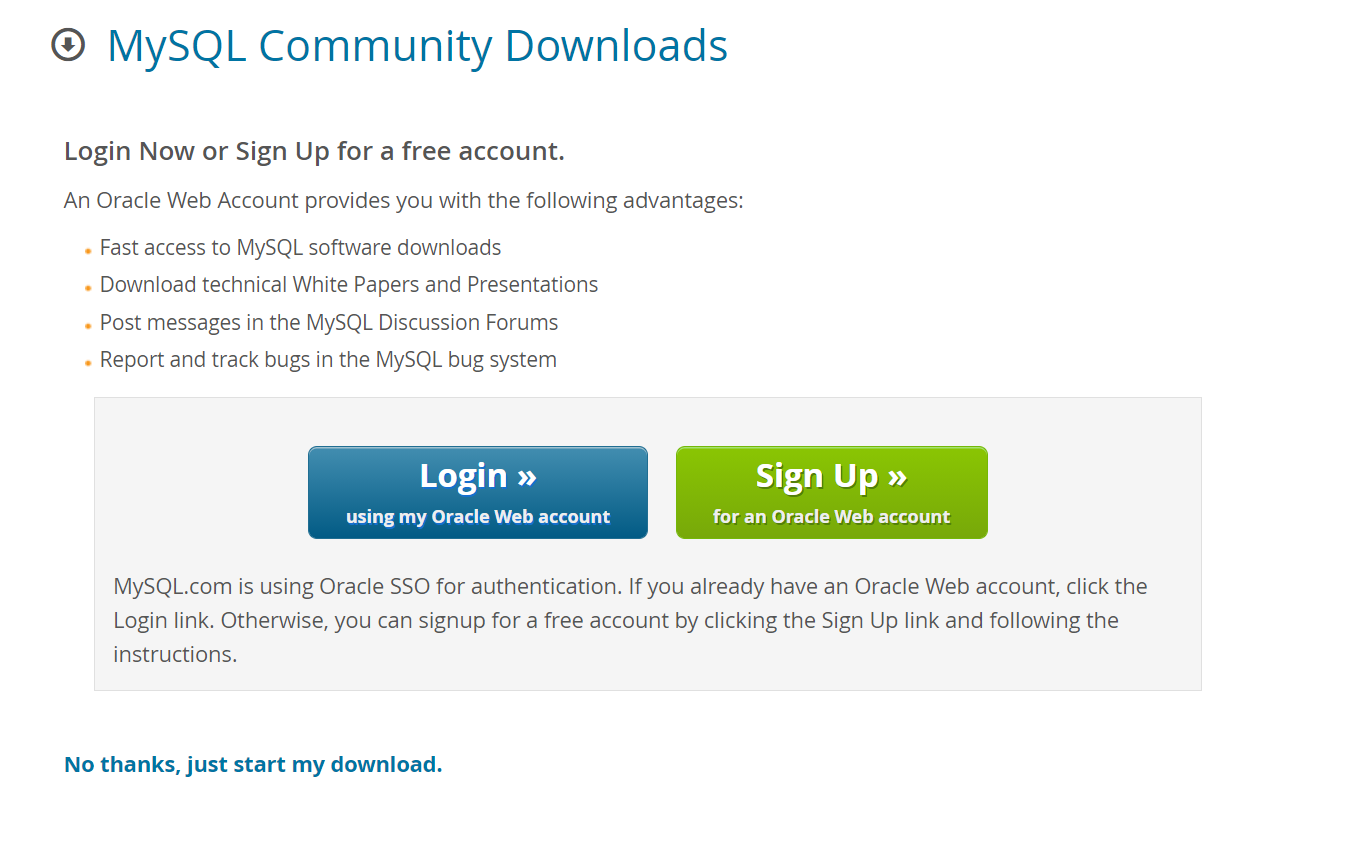Click the MySQL Community Downloads heading
Image resolution: width=1371 pixels, height=862 pixels.
[x=417, y=46]
